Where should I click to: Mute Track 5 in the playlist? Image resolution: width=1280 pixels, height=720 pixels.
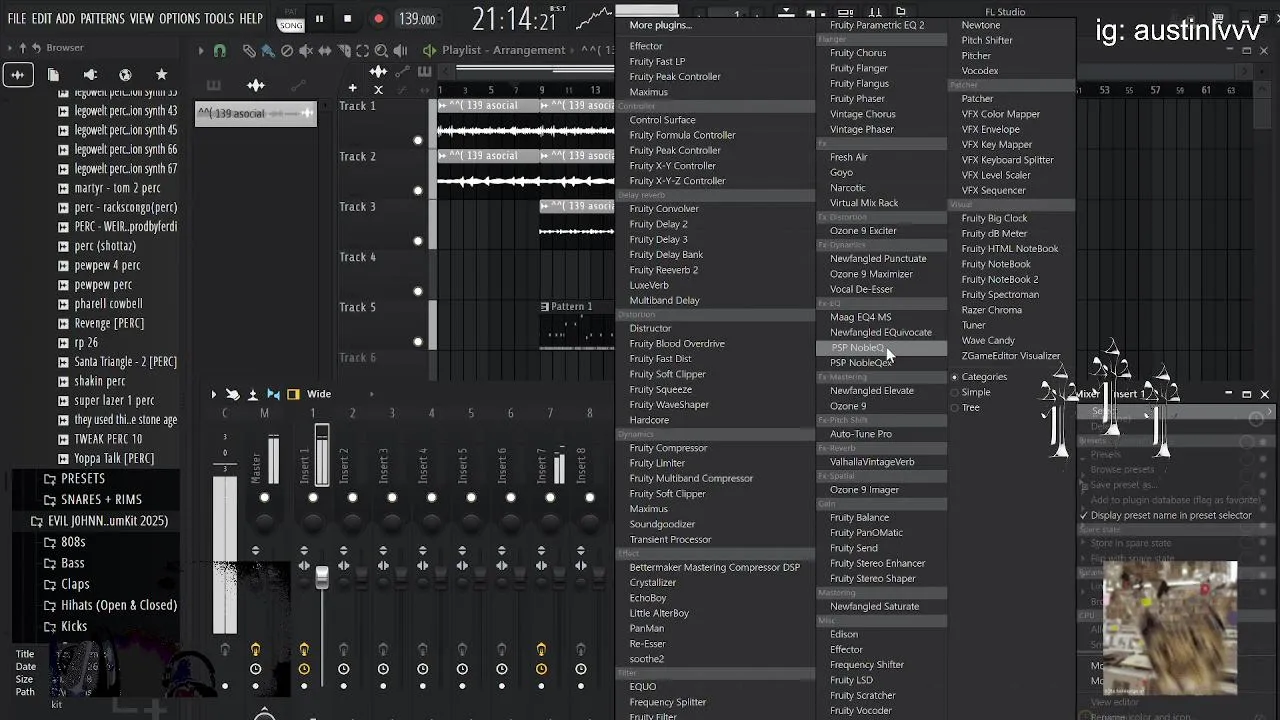pyautogui.click(x=418, y=341)
